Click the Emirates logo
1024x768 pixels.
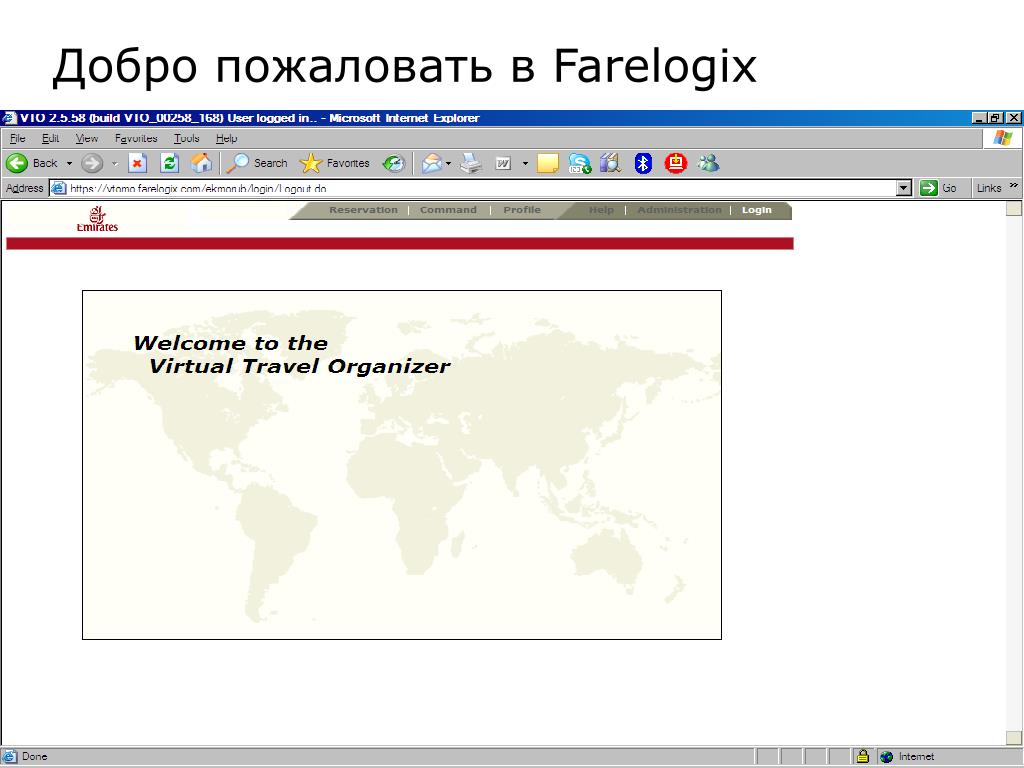click(x=97, y=219)
